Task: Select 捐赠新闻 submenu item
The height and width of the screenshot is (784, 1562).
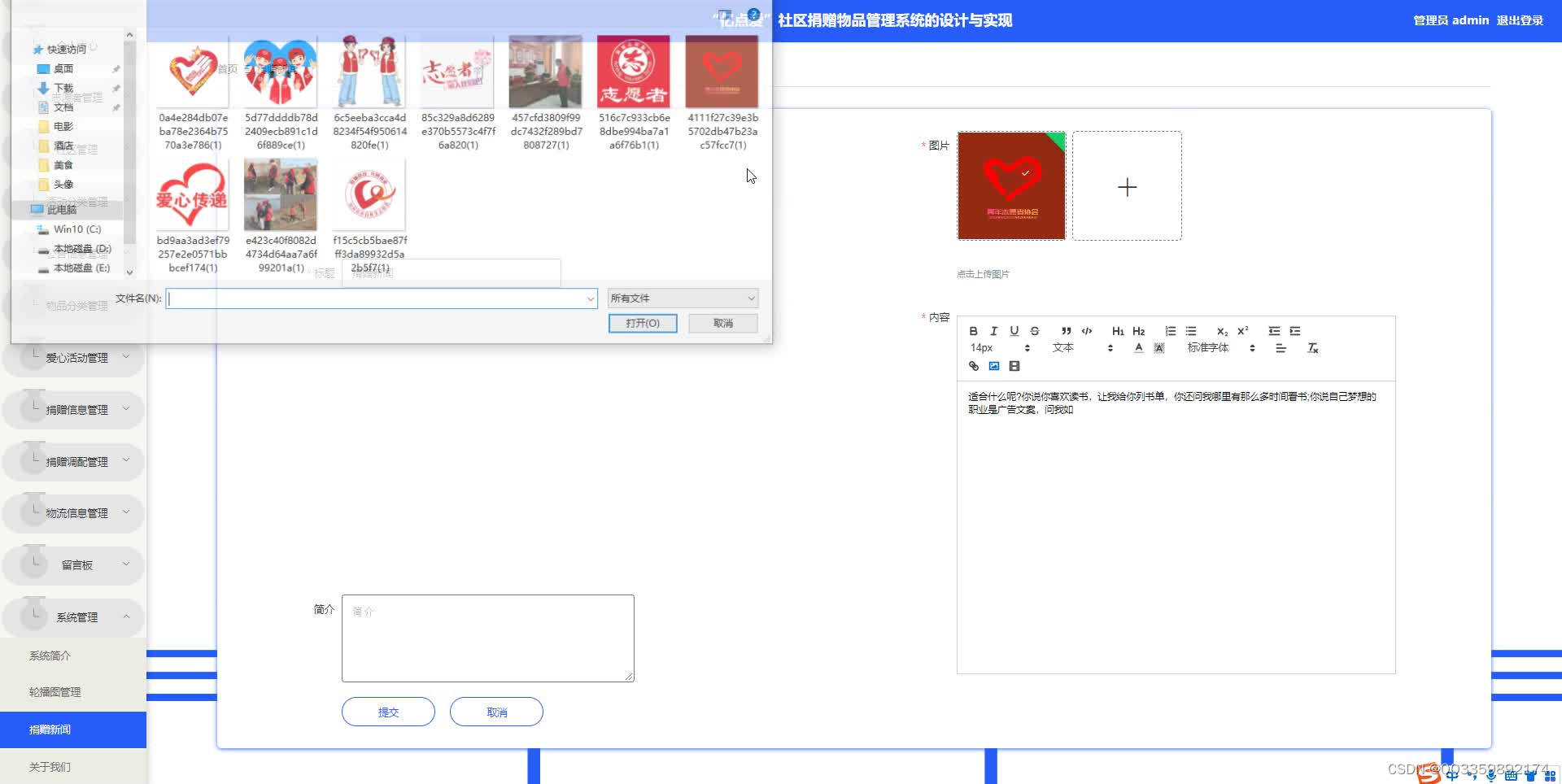Action: click(x=73, y=730)
